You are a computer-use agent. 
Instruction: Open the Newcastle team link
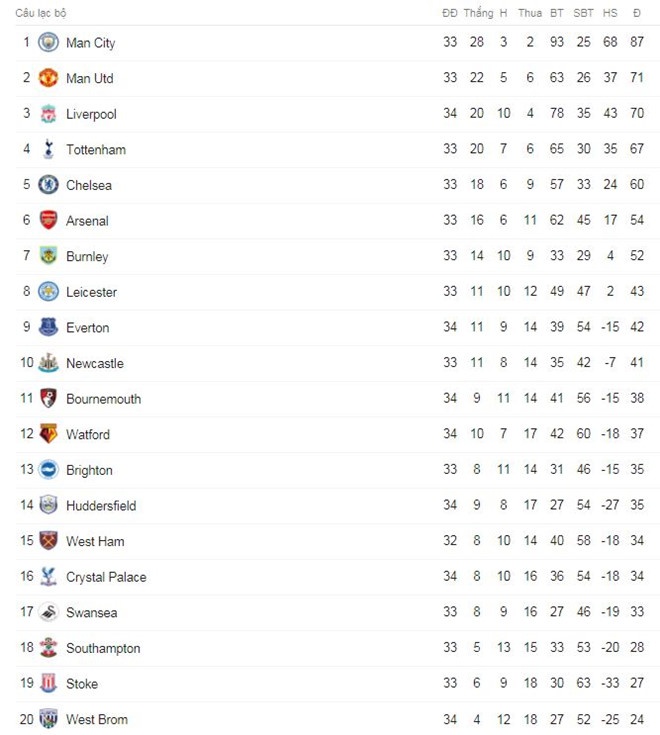pos(95,363)
